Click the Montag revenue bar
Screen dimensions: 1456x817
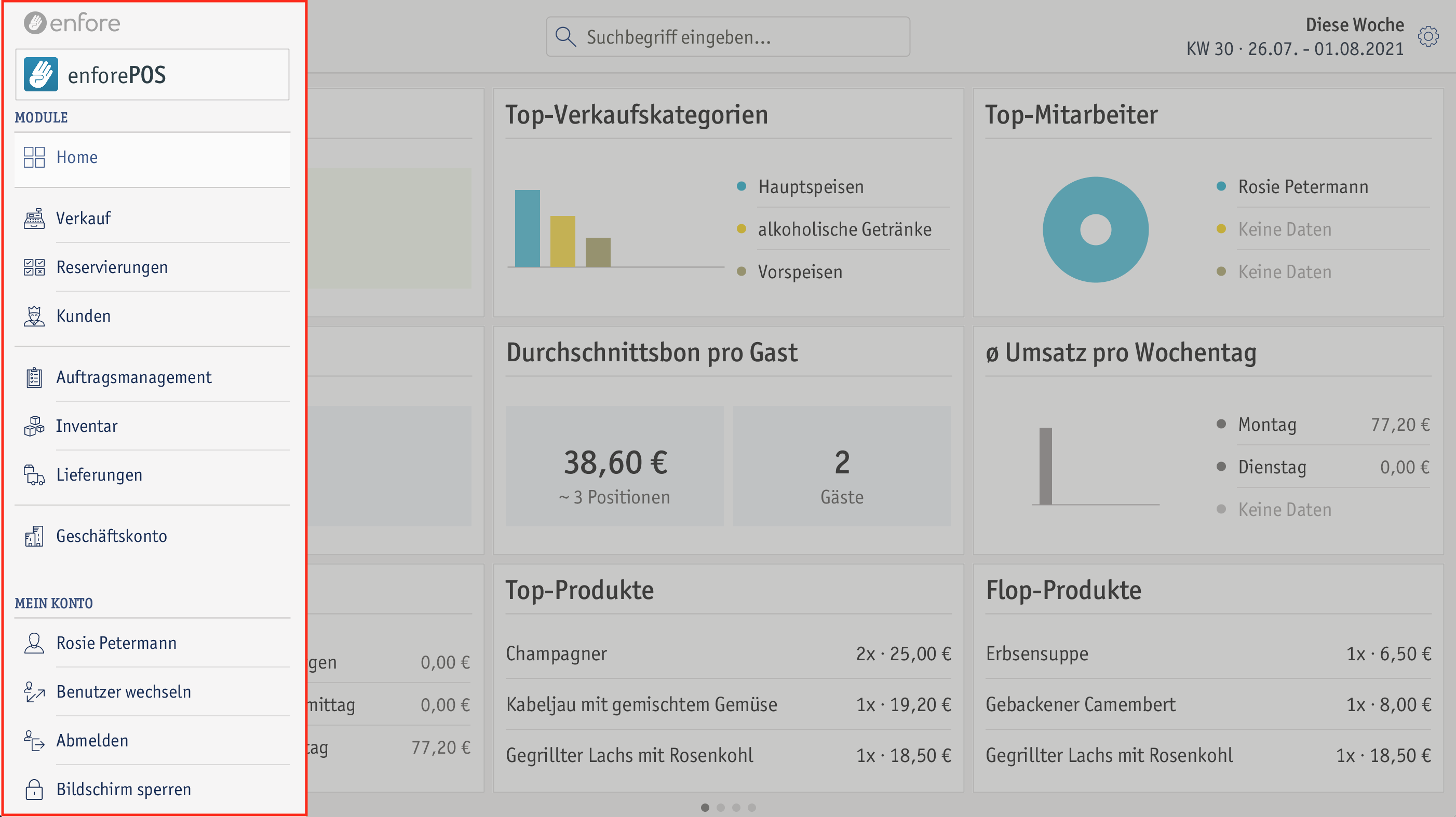1046,466
